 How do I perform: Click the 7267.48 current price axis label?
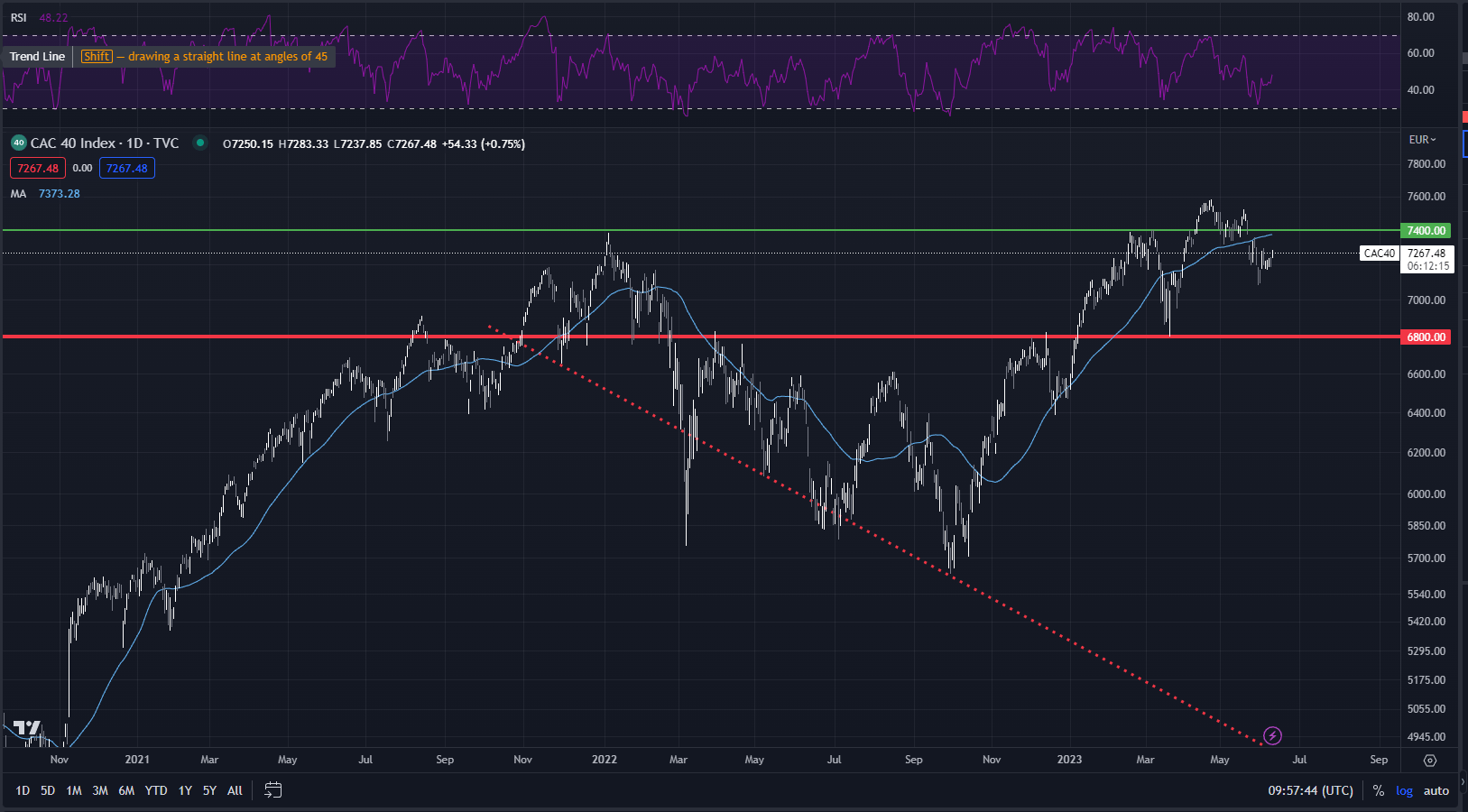click(x=1426, y=254)
